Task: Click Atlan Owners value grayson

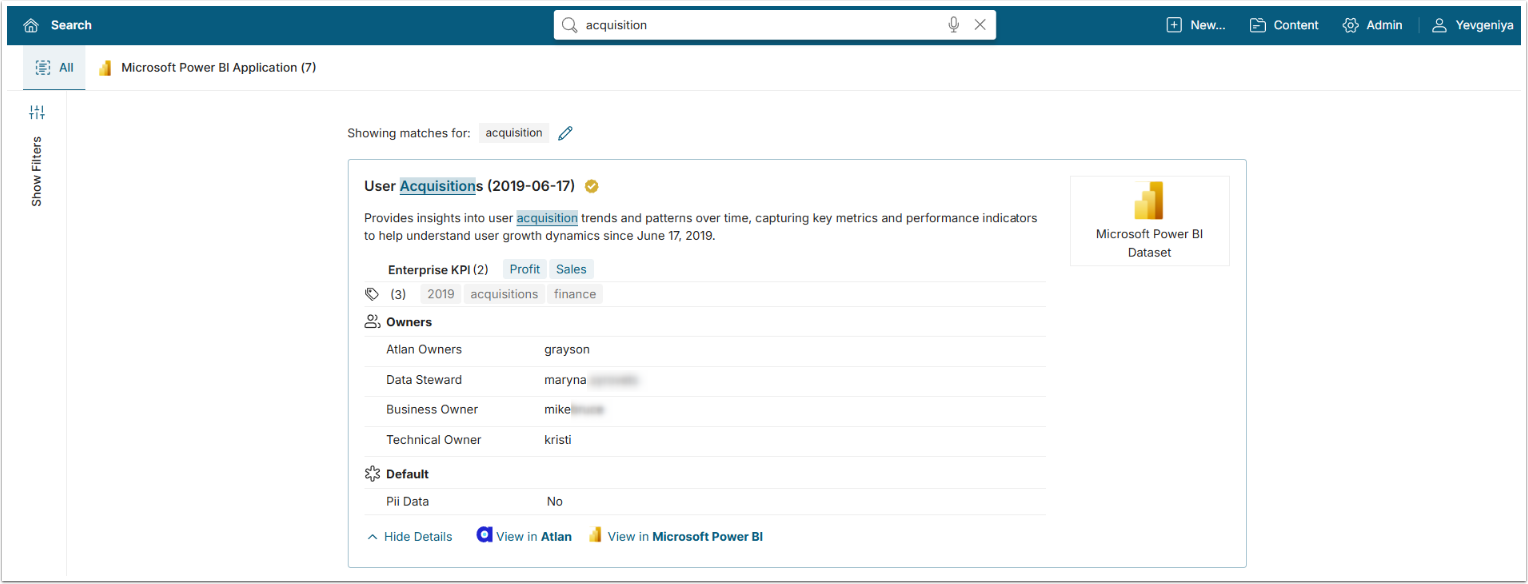Action: pyautogui.click(x=567, y=350)
